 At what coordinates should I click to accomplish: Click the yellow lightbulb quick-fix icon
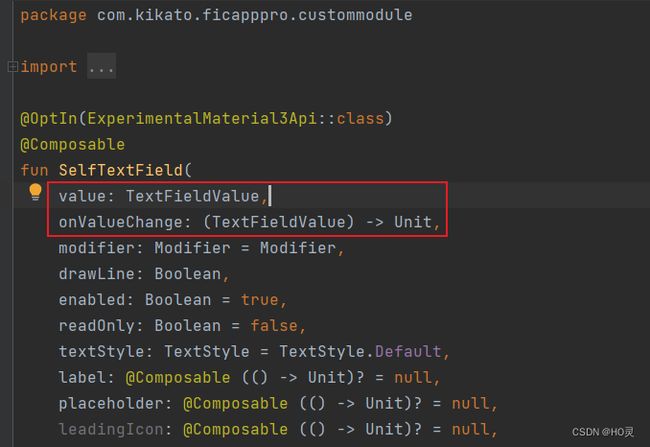click(35, 192)
